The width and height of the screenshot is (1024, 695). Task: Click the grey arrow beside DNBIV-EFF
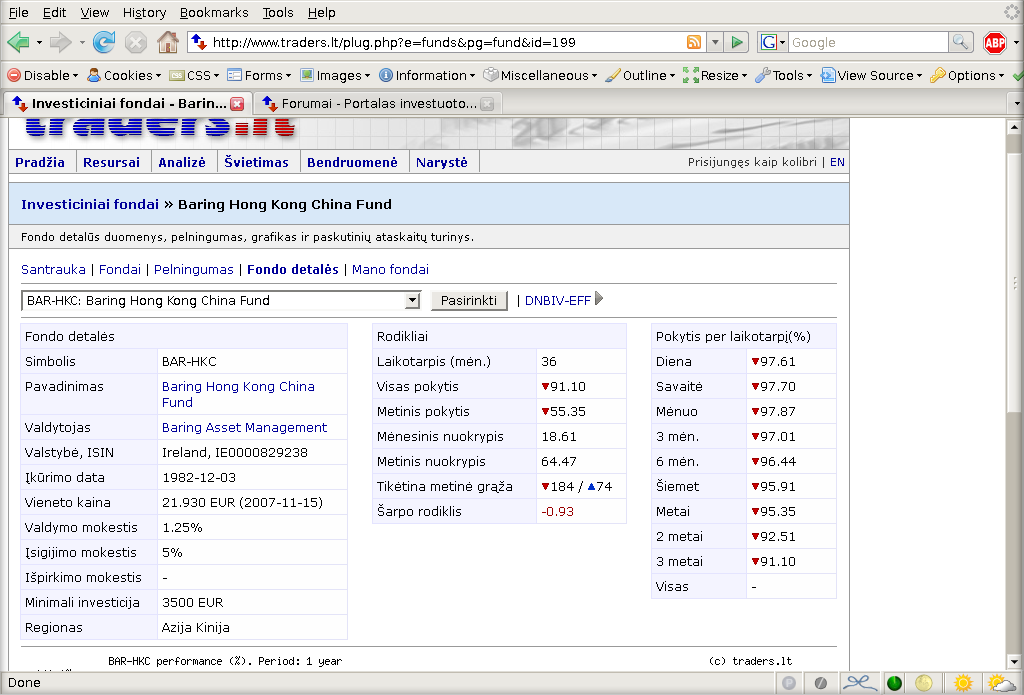pos(599,299)
